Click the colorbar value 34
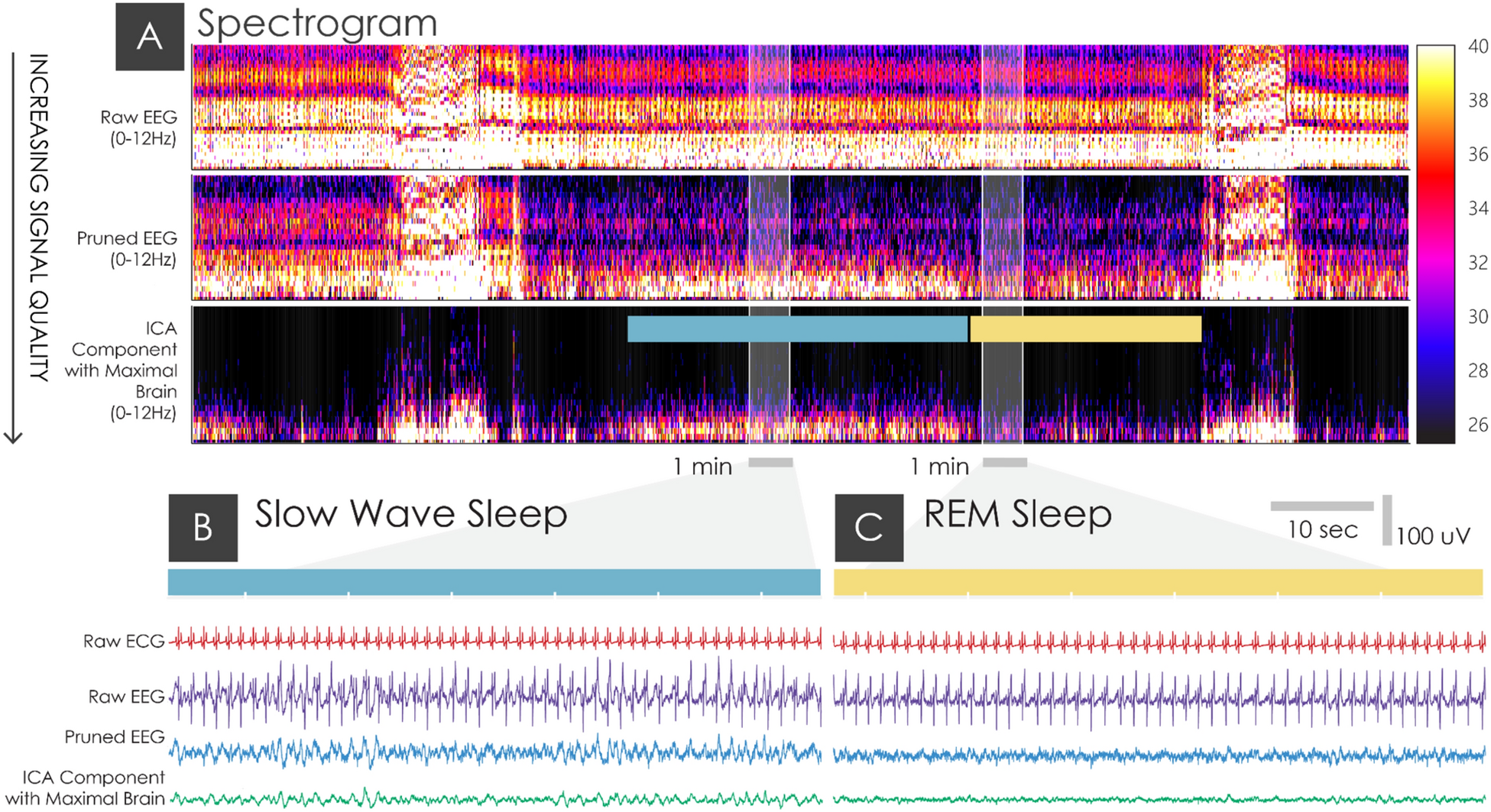This screenshot has height=812, width=1491. [x=1478, y=208]
